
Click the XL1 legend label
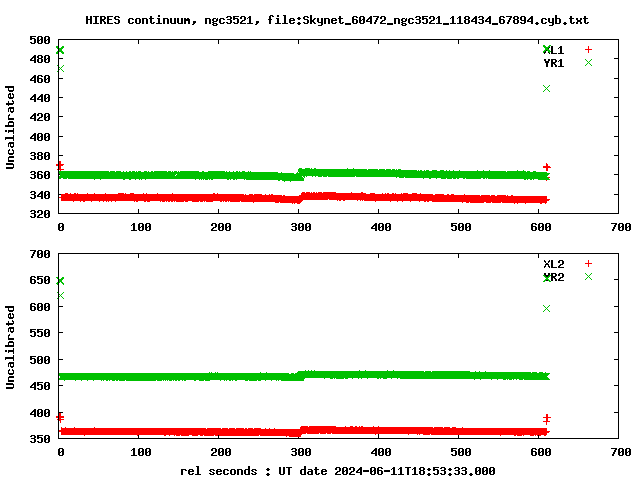[553, 50]
